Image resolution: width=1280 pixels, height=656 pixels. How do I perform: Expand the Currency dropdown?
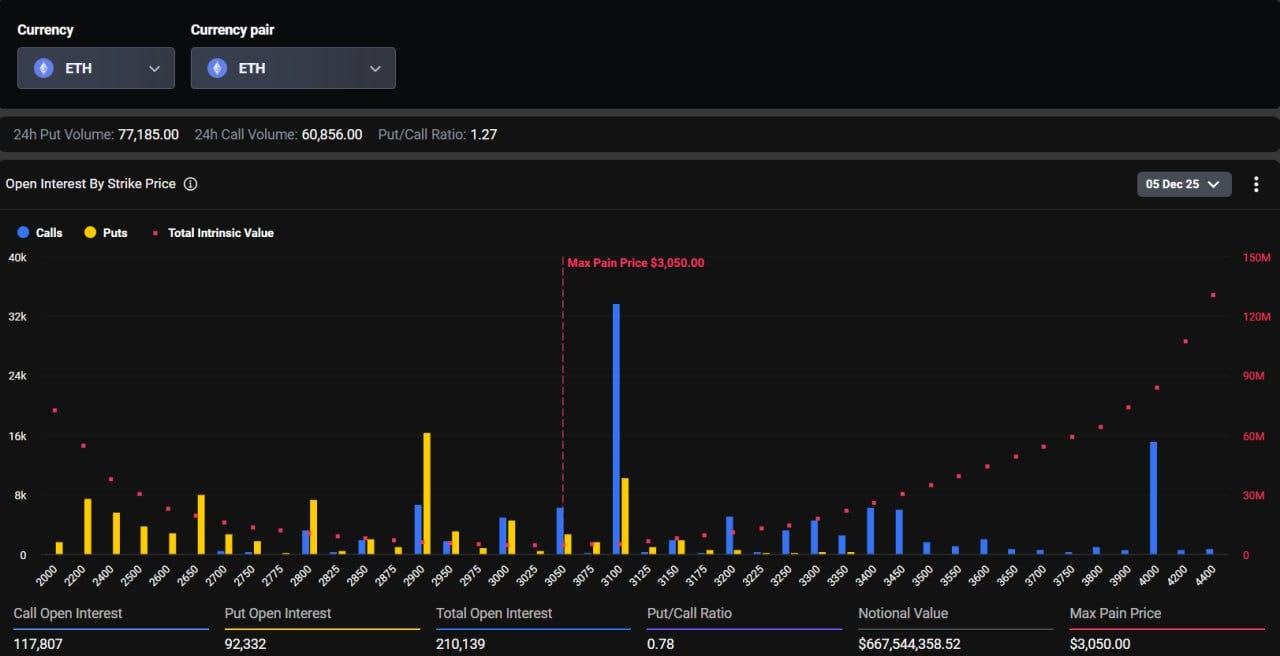click(154, 68)
